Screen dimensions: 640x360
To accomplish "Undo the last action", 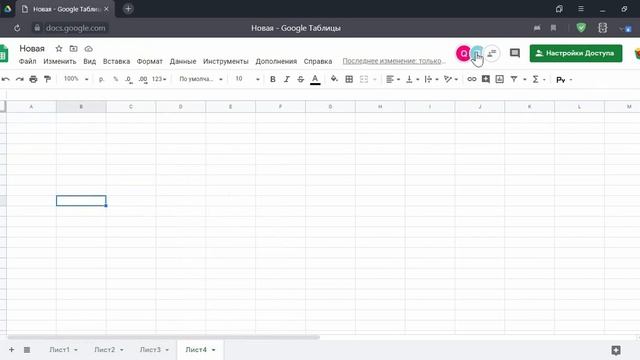I will click(x=6, y=79).
